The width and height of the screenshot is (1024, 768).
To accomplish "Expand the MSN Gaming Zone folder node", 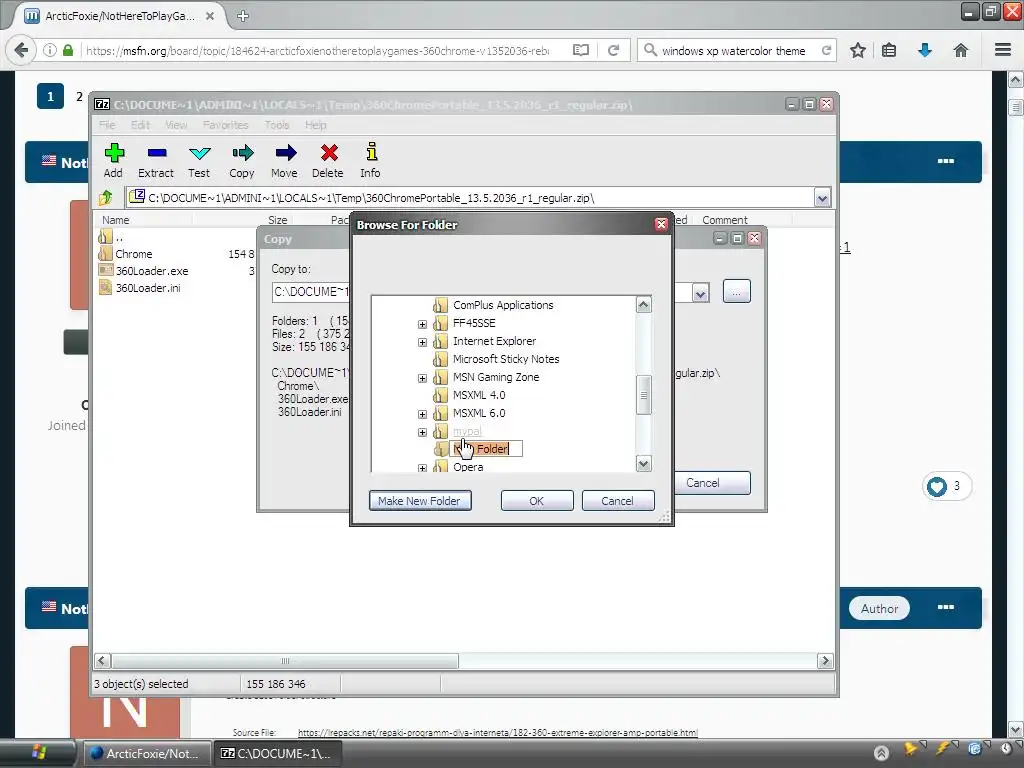I will click(x=423, y=378).
